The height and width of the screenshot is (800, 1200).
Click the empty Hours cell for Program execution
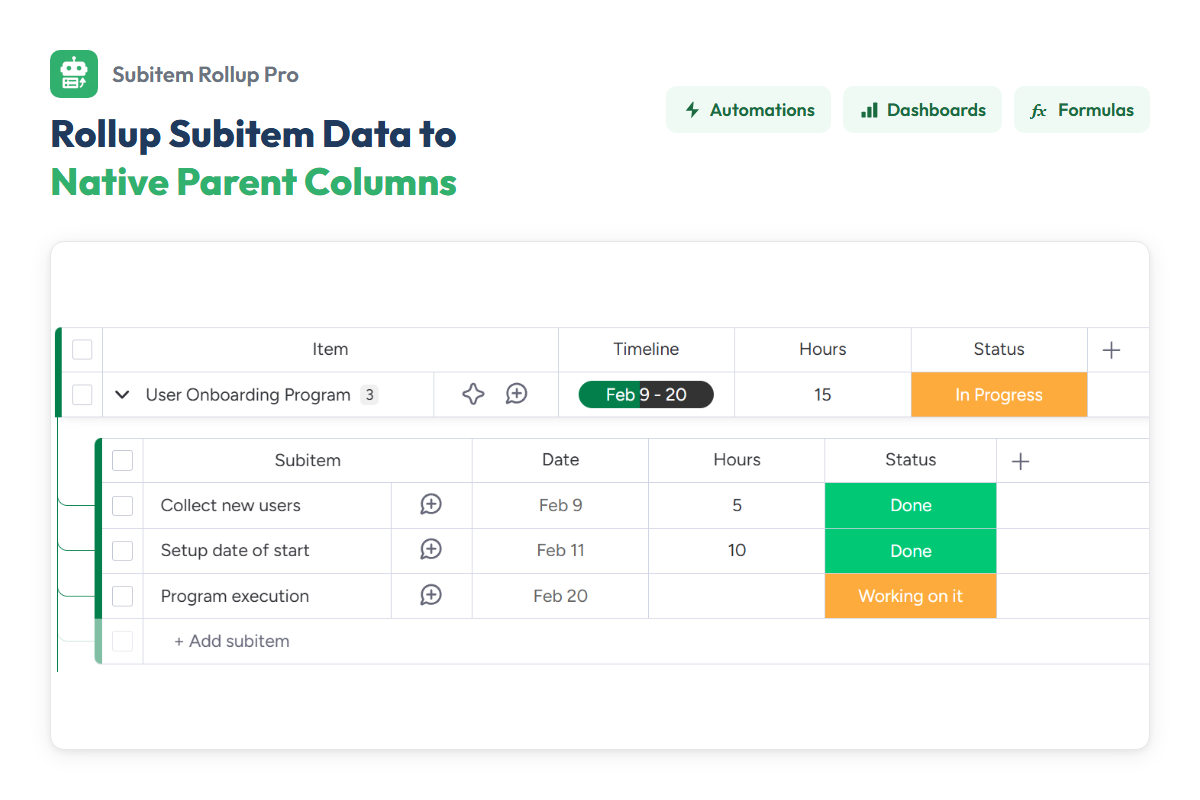click(736, 596)
